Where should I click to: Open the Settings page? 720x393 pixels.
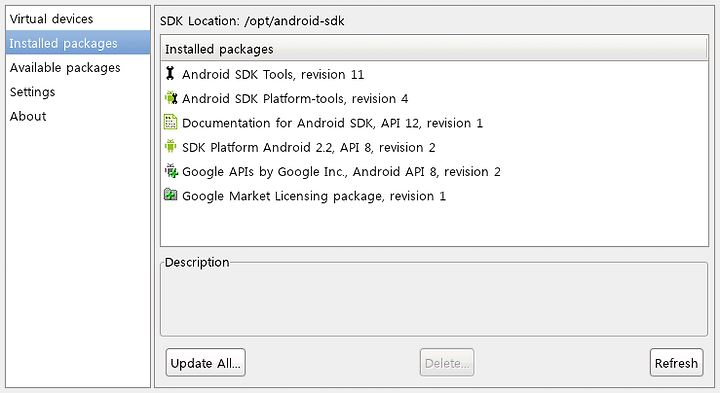[78, 92]
